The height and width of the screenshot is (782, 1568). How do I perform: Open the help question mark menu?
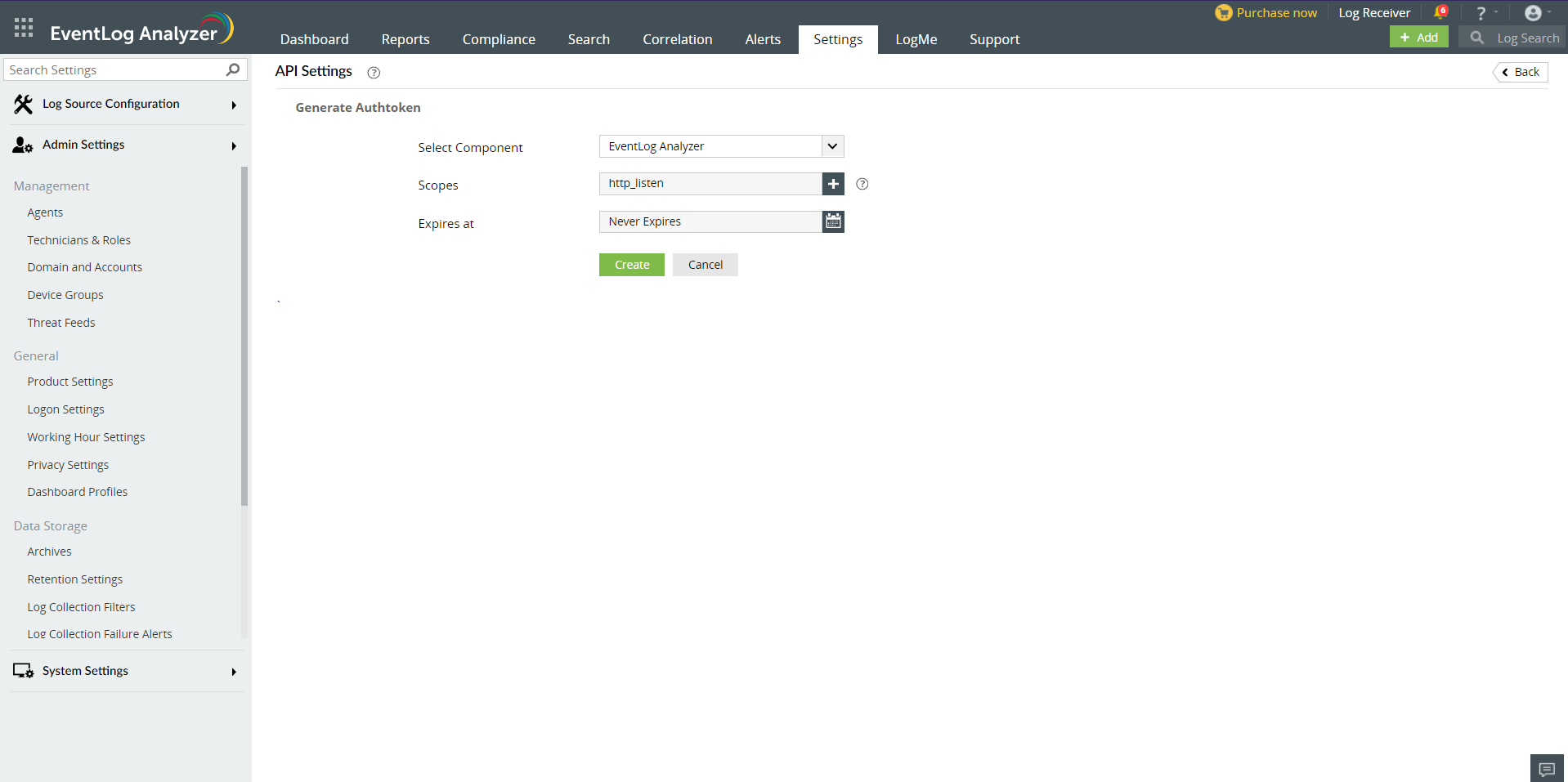tap(1481, 13)
